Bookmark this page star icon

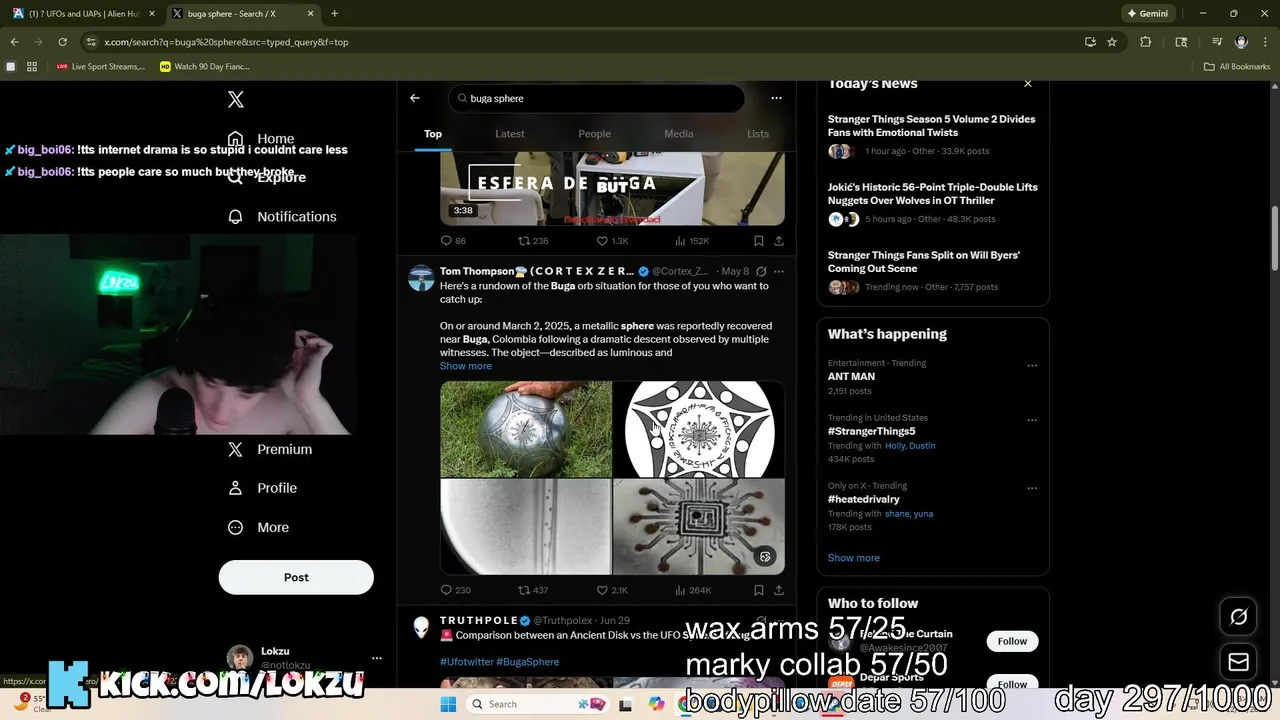[x=1112, y=42]
